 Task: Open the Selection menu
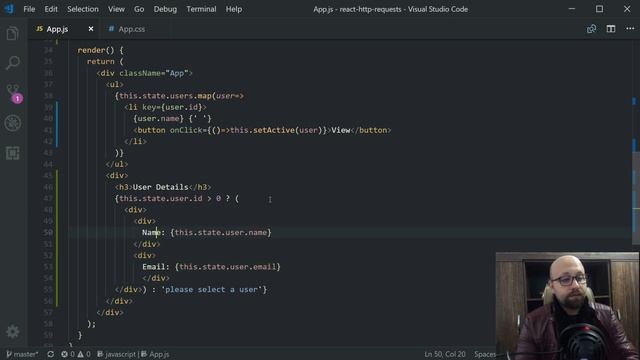[x=83, y=9]
